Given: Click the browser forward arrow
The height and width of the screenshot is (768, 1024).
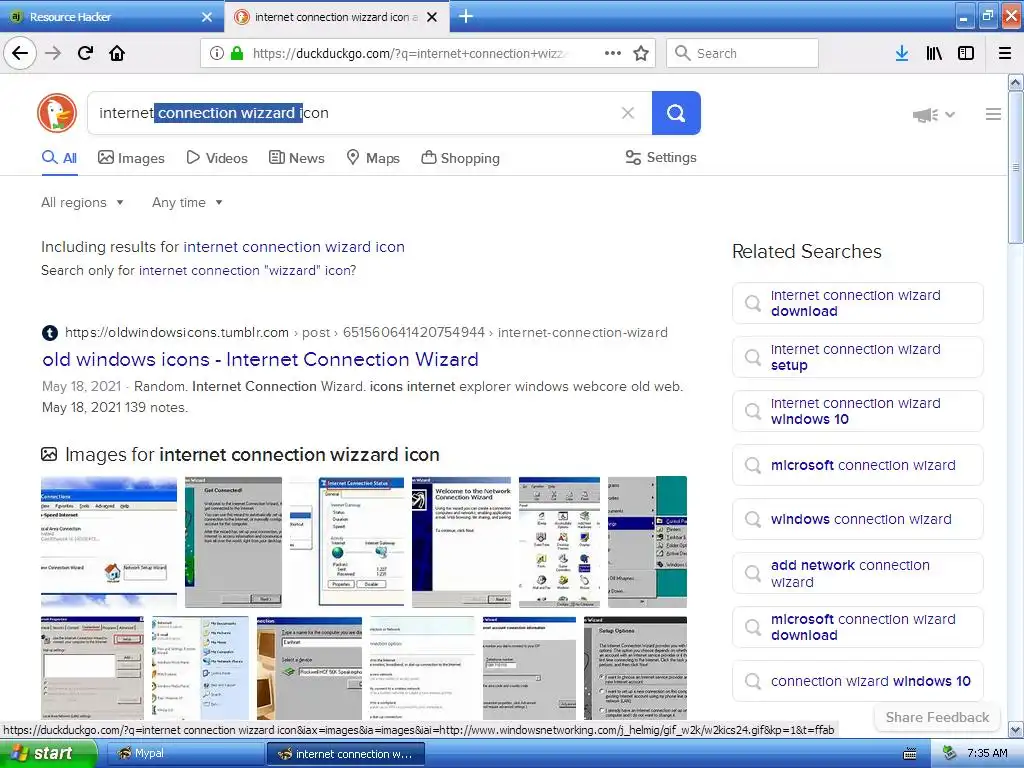Looking at the screenshot, I should pyautogui.click(x=53, y=53).
